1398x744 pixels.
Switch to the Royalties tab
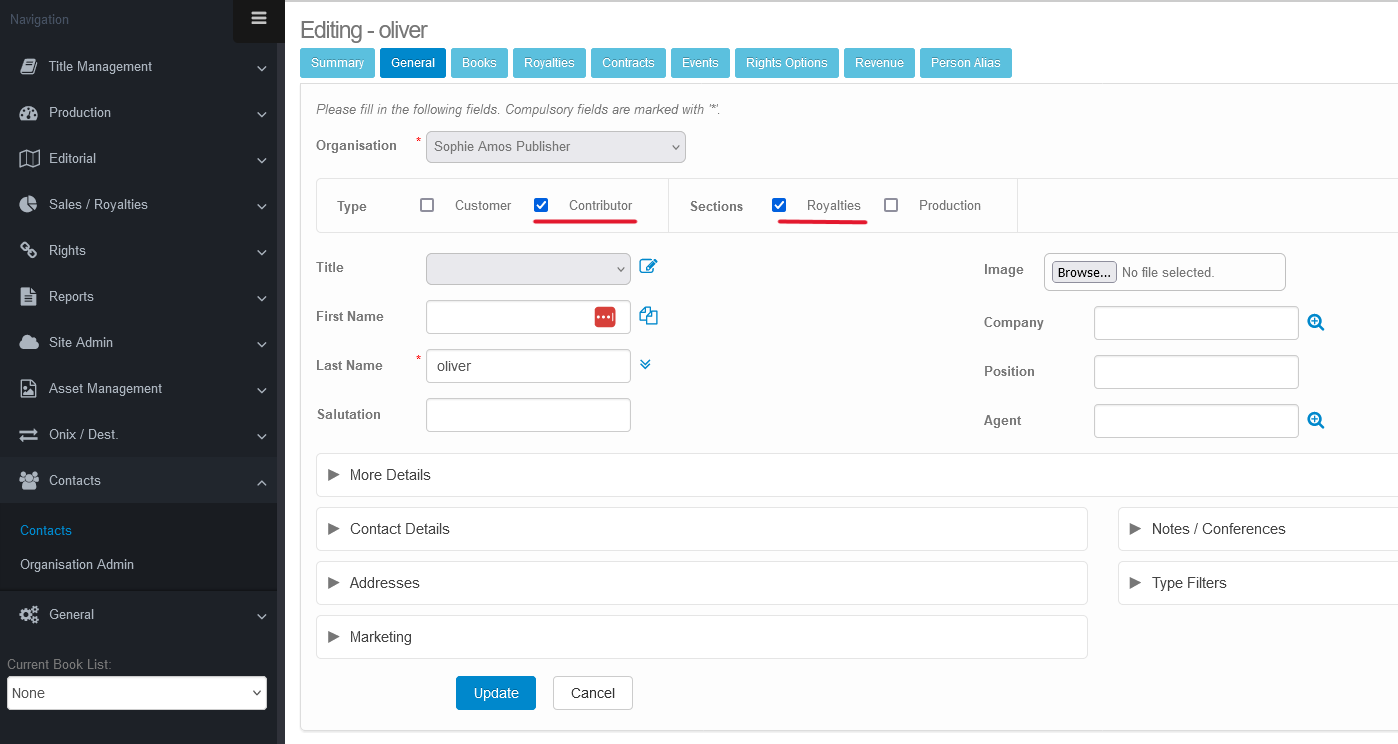[x=549, y=63]
